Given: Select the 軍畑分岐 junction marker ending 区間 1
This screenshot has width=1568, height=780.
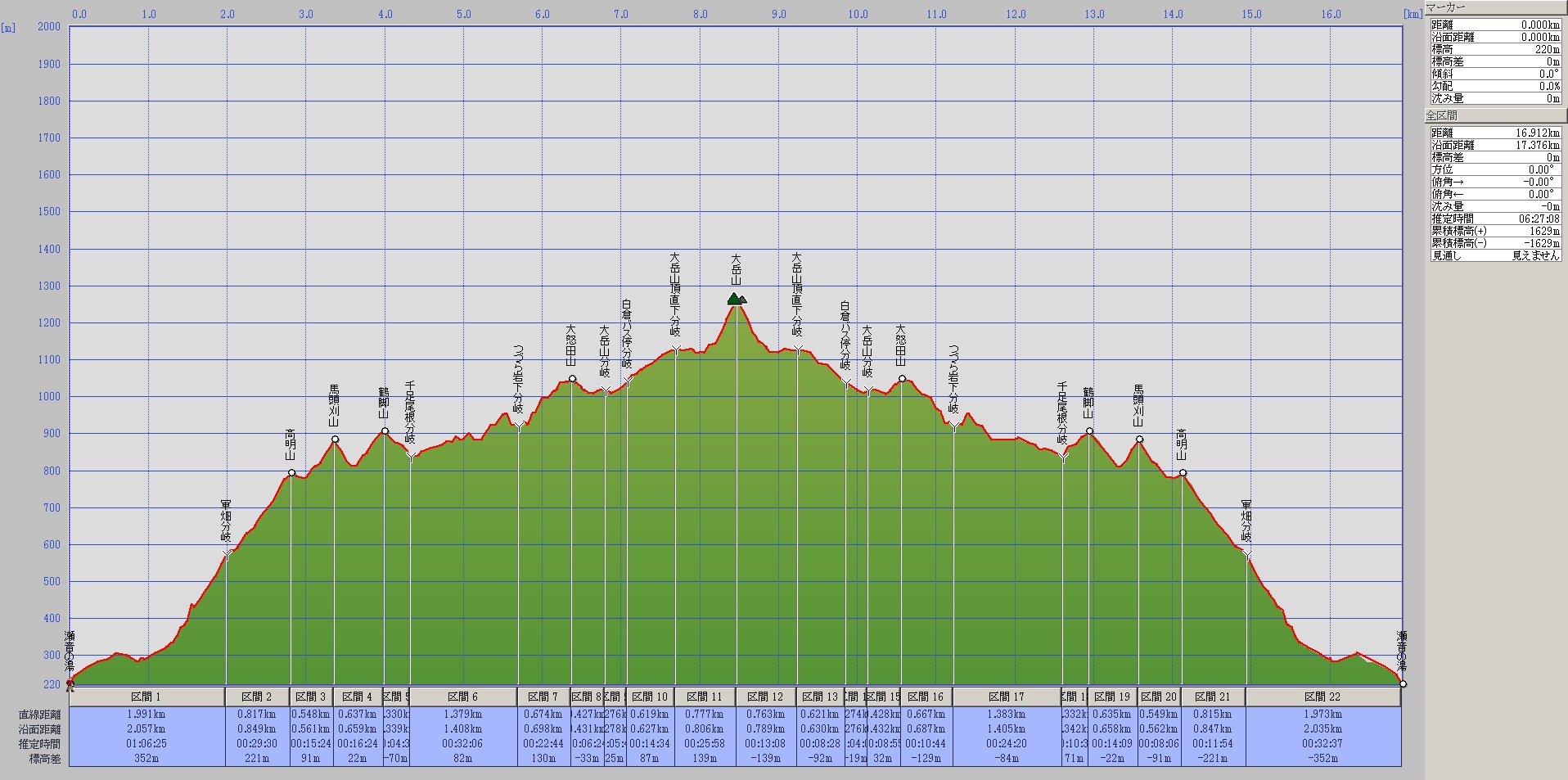Looking at the screenshot, I should tap(227, 554).
